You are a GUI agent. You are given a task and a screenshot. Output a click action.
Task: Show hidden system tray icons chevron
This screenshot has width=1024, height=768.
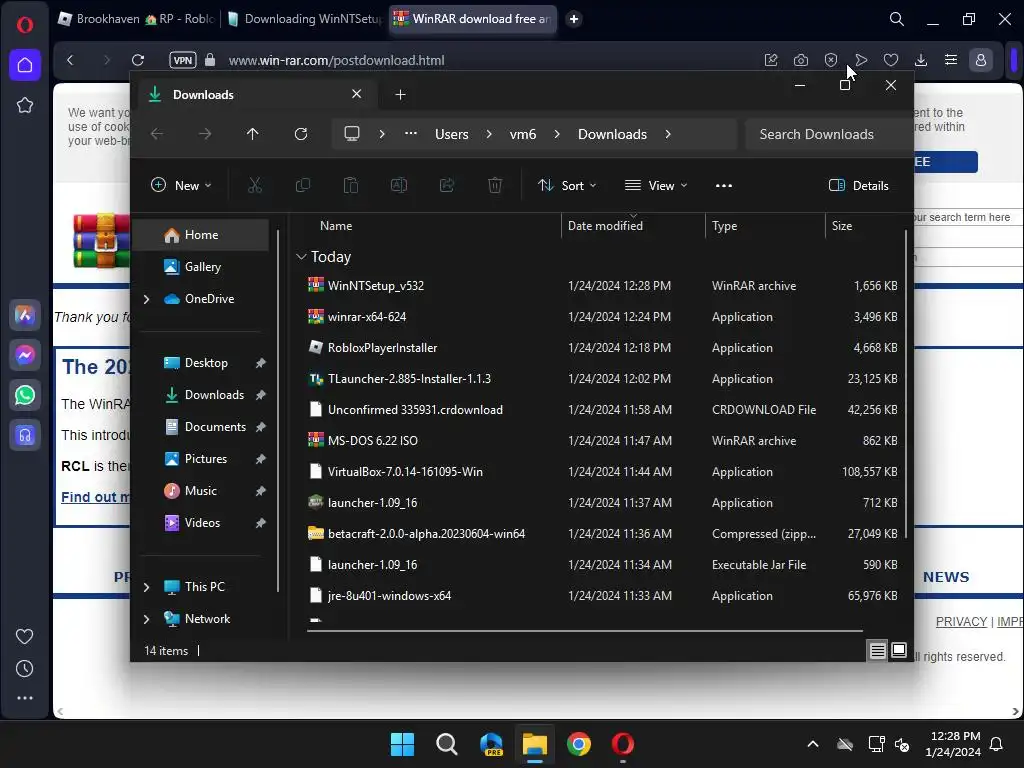tap(812, 744)
